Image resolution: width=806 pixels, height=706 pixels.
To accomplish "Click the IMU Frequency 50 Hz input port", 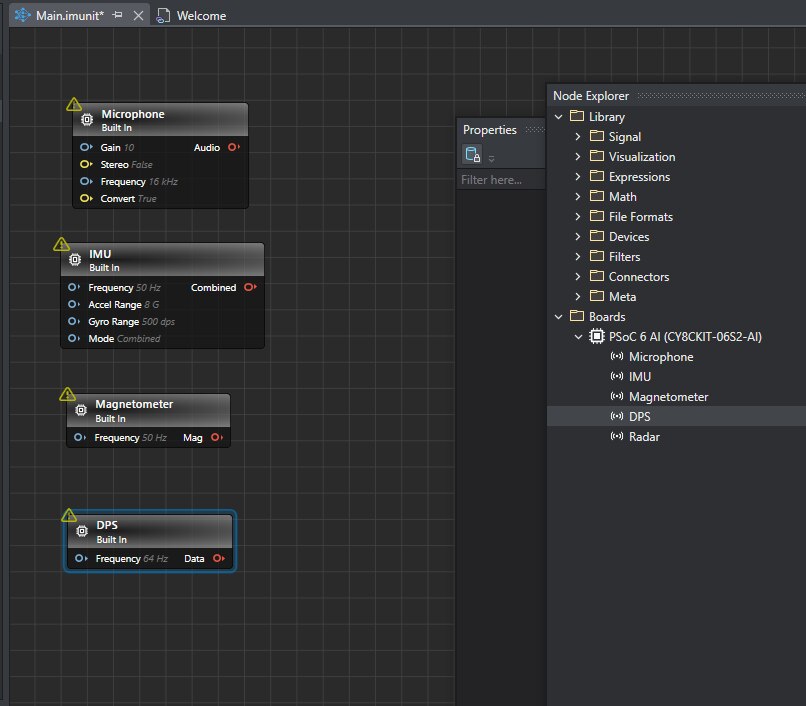I will [74, 287].
